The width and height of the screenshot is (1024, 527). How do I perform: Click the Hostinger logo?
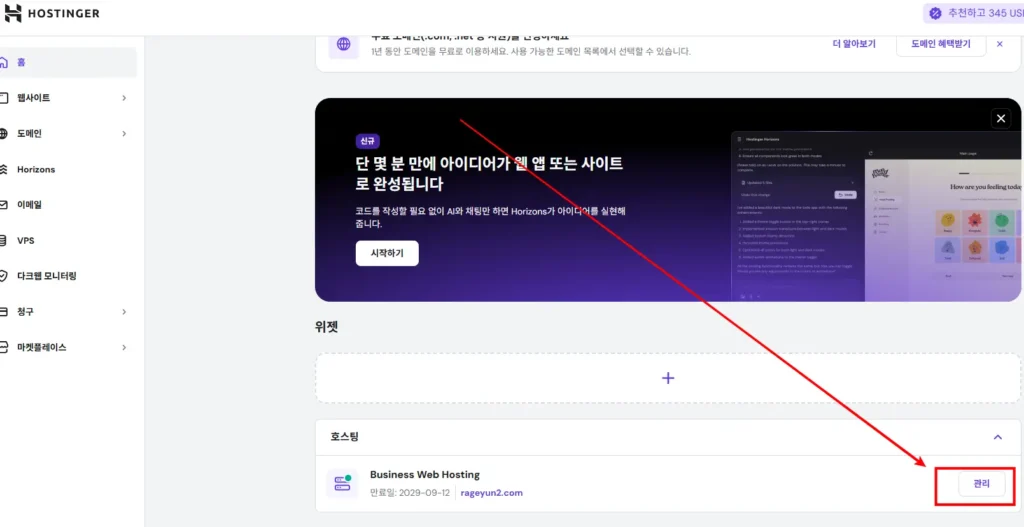click(52, 13)
